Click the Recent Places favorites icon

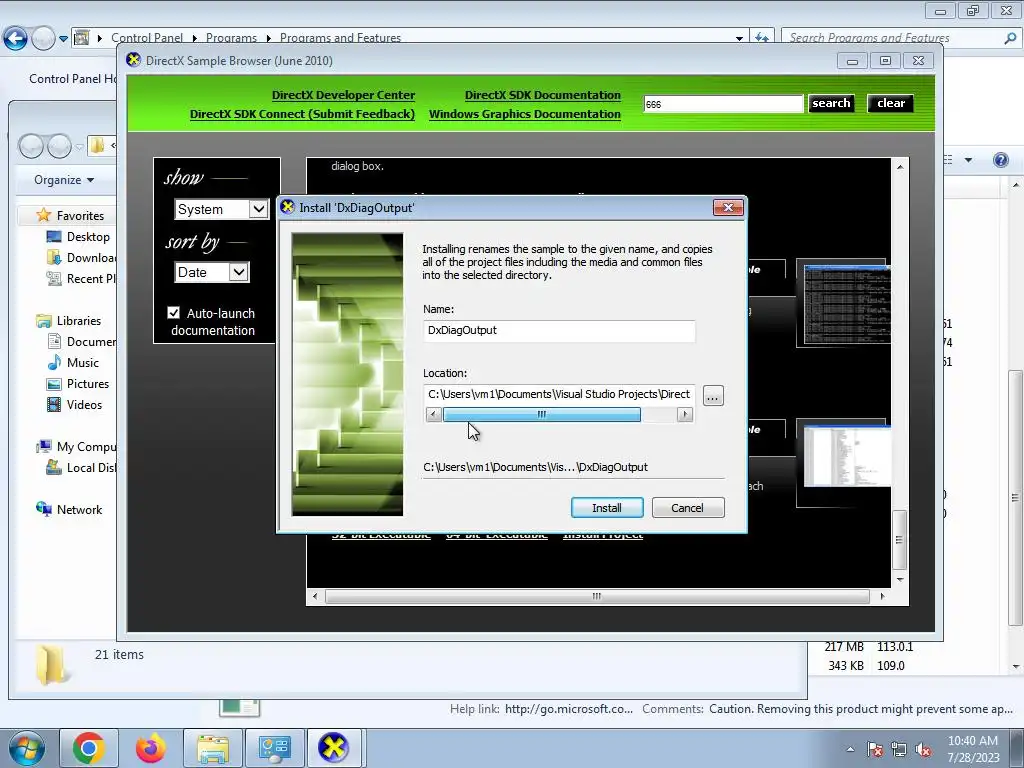[54, 278]
